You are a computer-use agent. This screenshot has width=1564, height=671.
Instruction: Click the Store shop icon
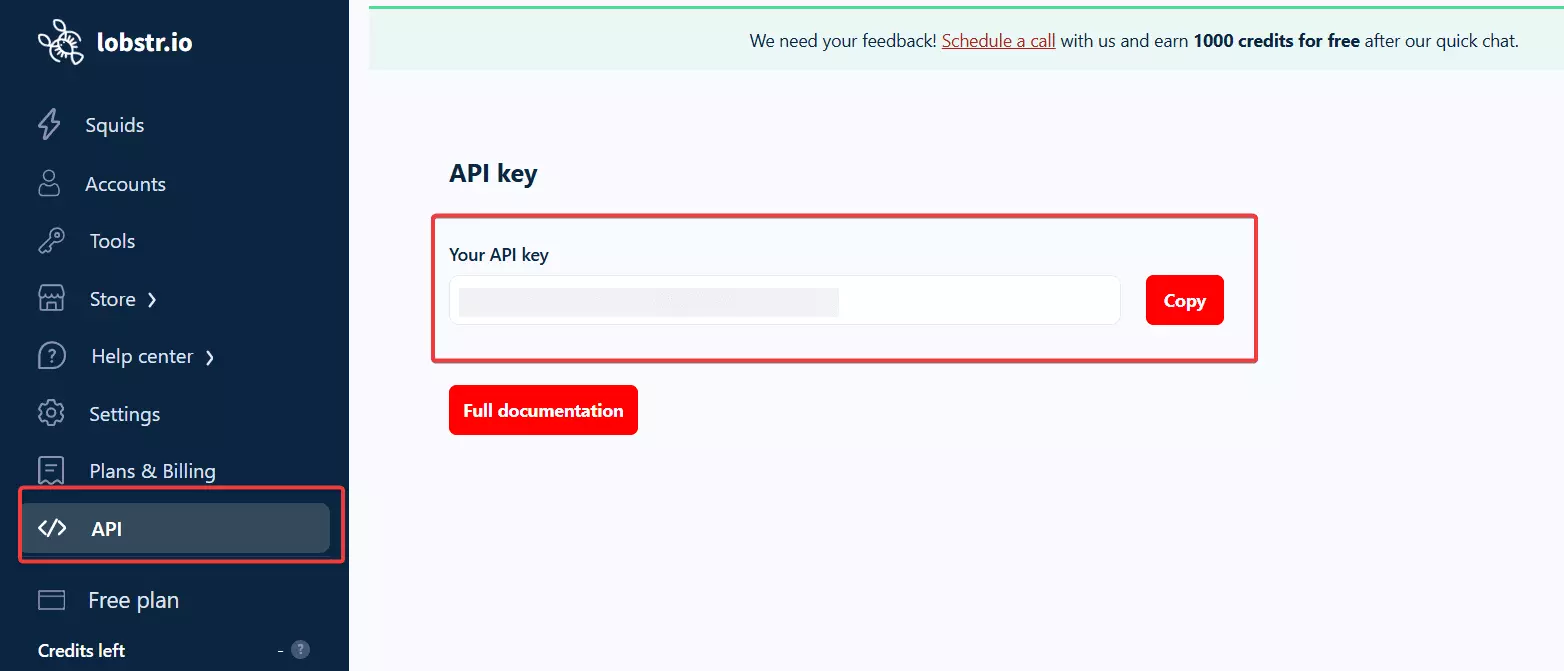pyautogui.click(x=50, y=299)
